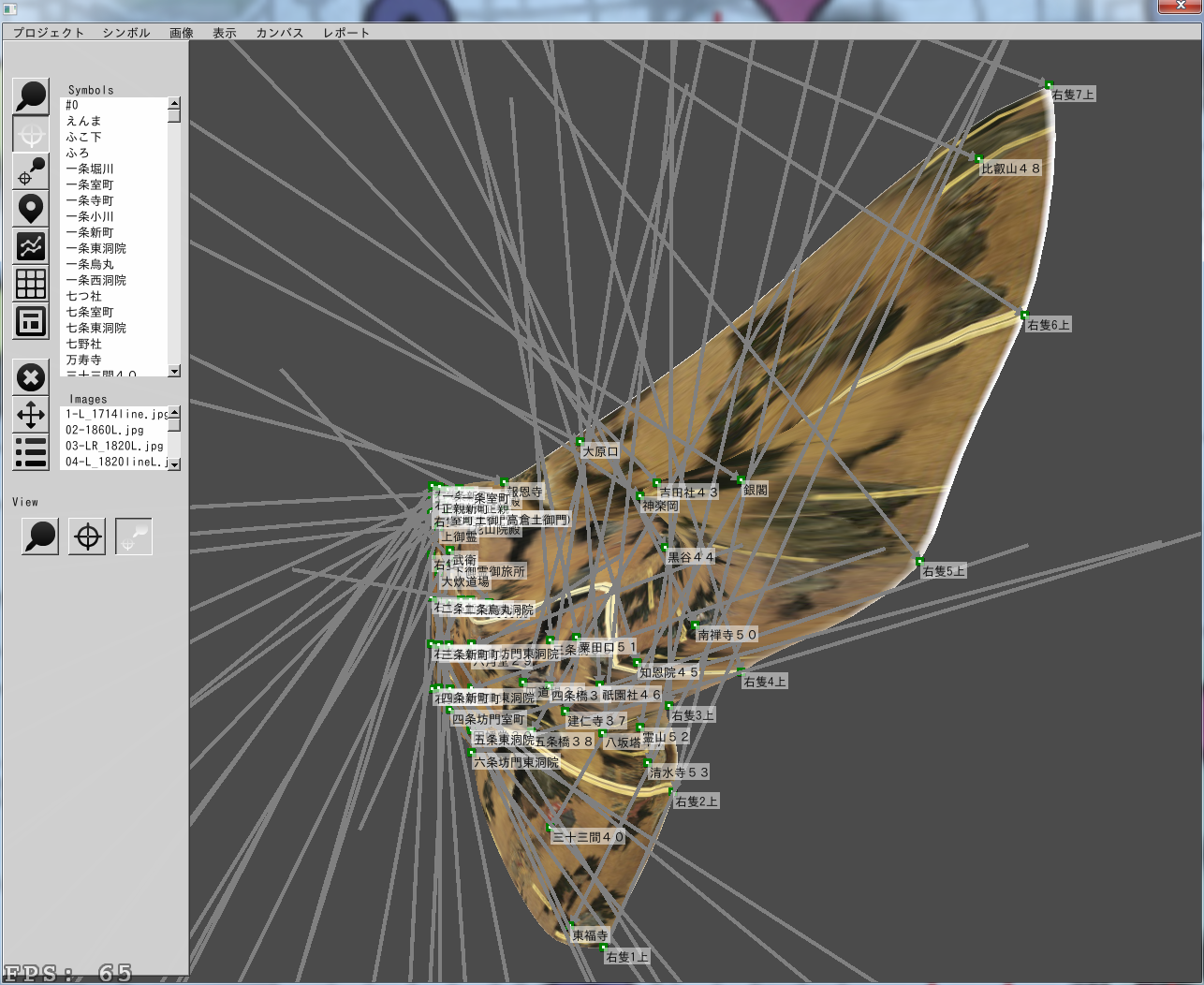
Task: Open the プロジェクト menu
Action: [49, 33]
